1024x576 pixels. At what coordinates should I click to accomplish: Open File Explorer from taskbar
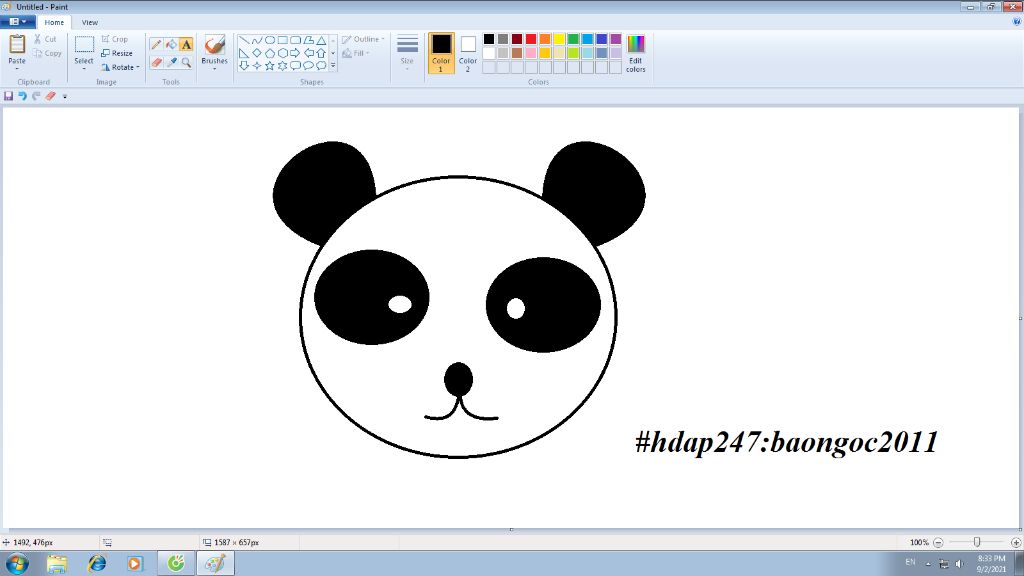[57, 563]
